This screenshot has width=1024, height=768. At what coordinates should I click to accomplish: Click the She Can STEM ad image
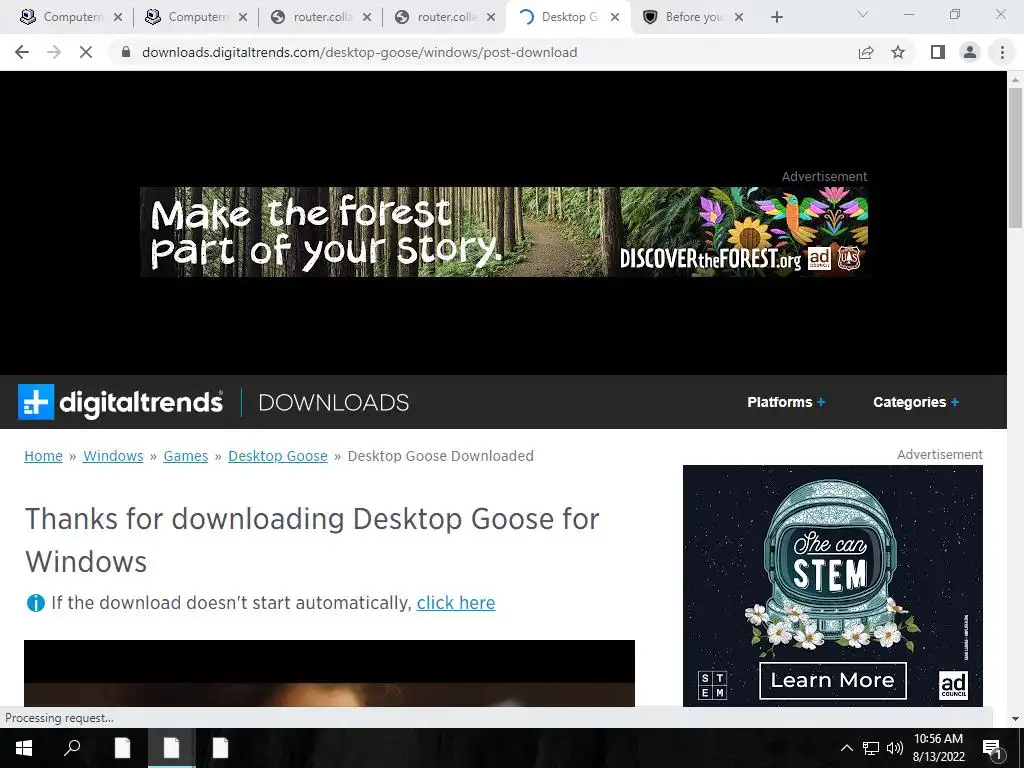pos(832,585)
